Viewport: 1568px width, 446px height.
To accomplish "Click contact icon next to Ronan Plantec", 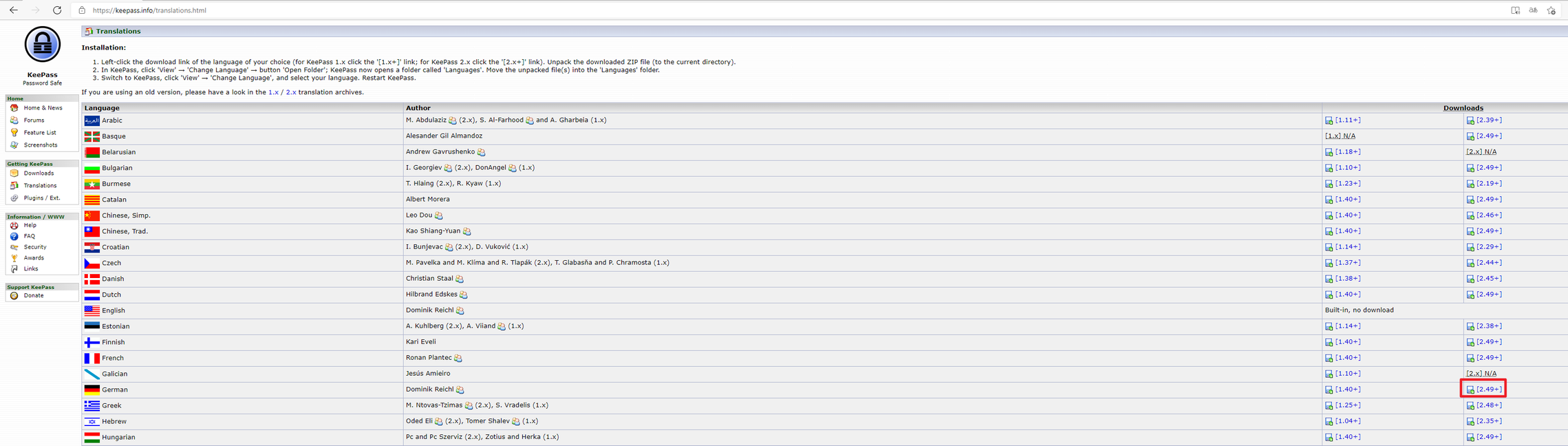I will coord(458,359).
